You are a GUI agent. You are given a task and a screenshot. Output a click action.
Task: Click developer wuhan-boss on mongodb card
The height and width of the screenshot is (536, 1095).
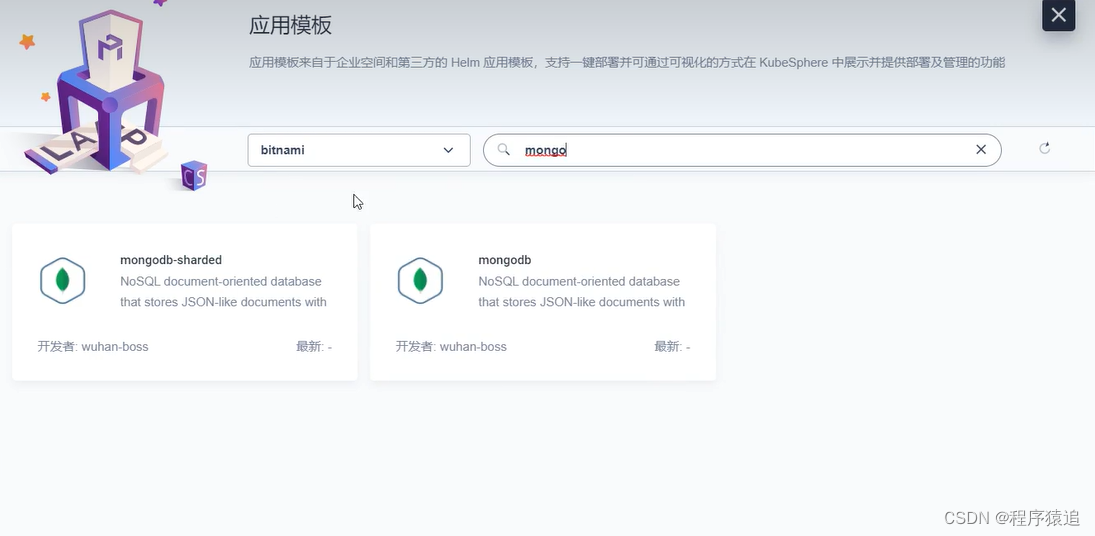click(x=451, y=347)
